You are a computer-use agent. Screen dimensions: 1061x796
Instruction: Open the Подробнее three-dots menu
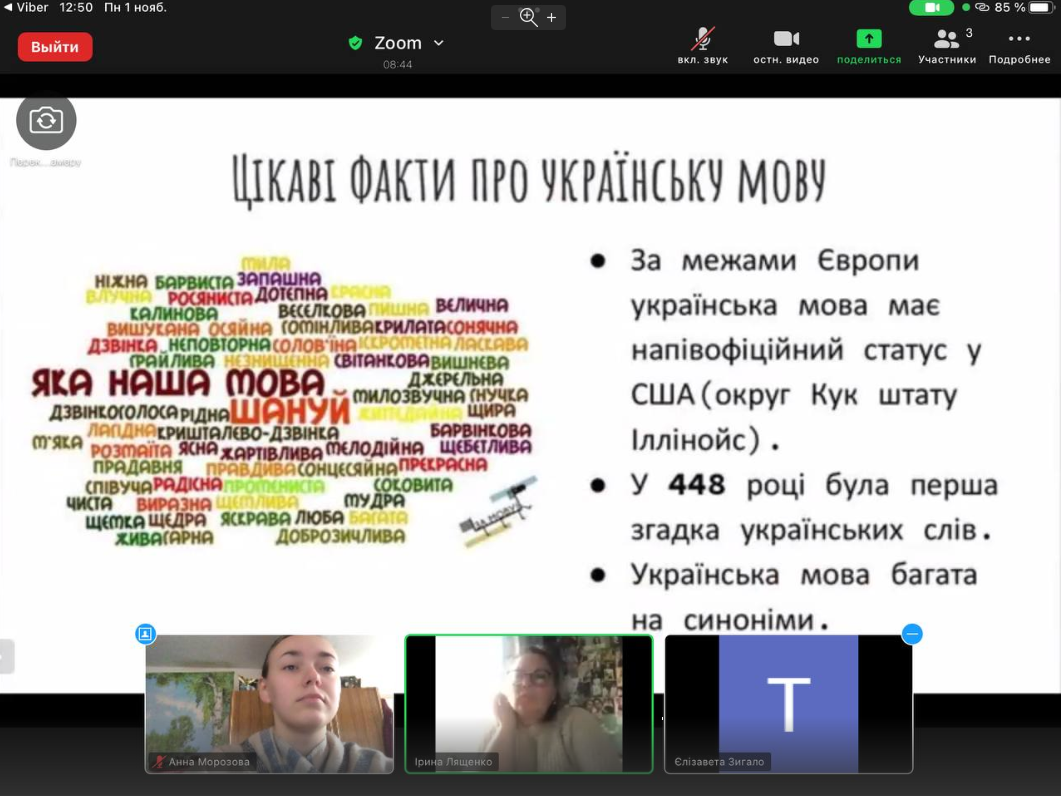coord(1019,40)
